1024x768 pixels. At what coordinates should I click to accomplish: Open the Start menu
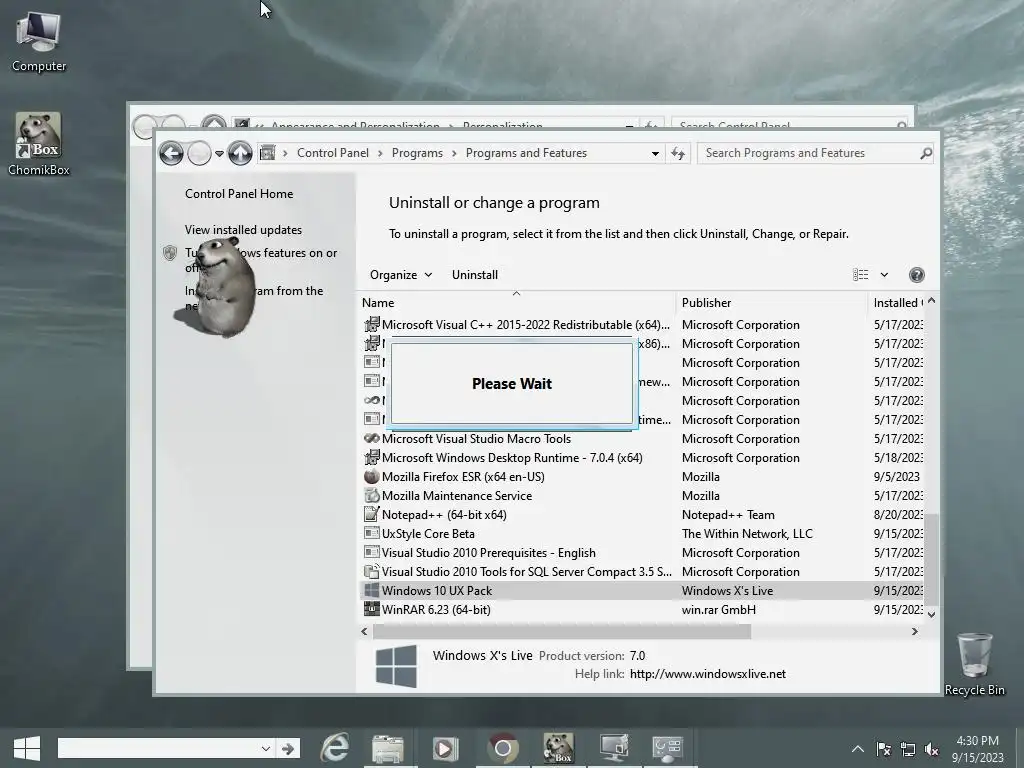pos(27,748)
